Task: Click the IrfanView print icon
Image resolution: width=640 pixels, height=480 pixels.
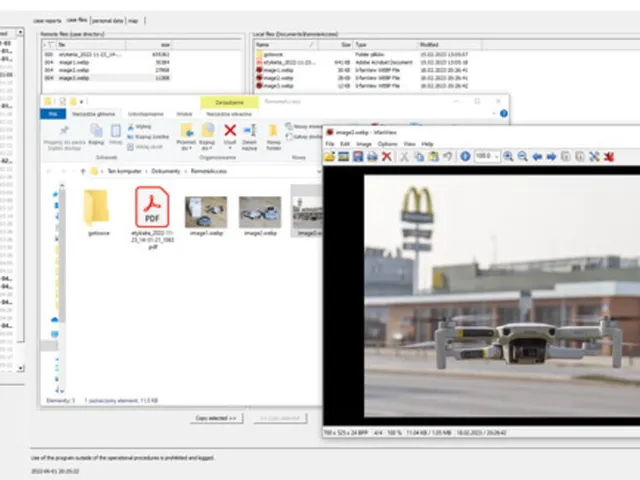Action: click(x=372, y=157)
